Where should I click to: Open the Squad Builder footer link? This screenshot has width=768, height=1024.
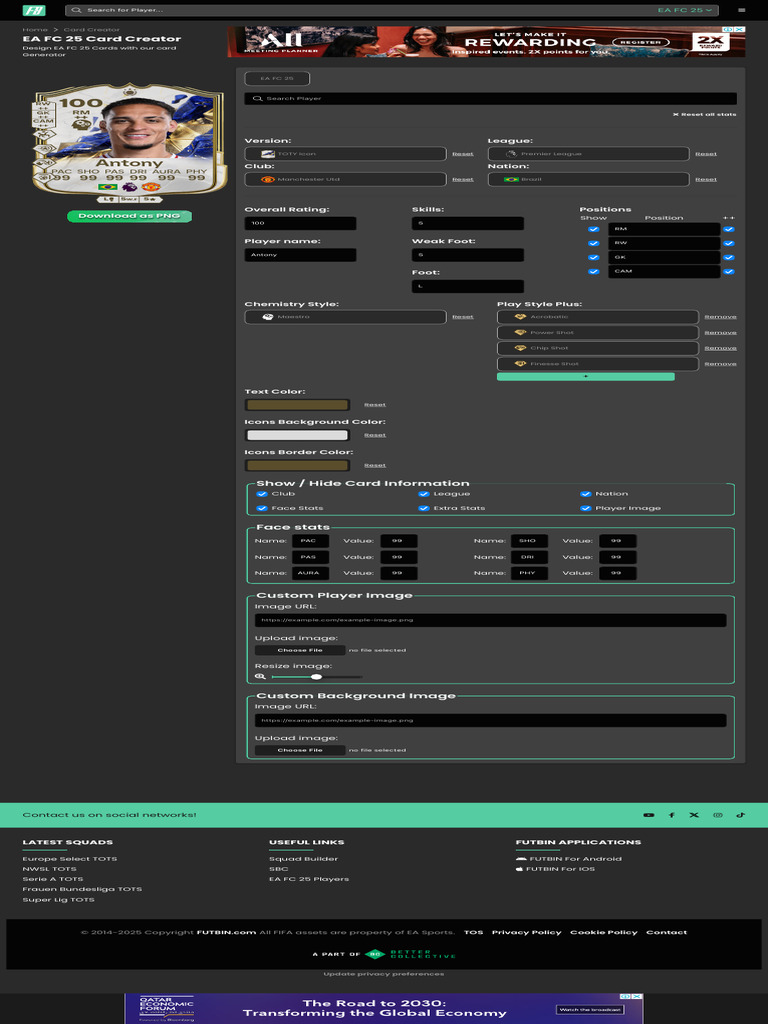304,859
